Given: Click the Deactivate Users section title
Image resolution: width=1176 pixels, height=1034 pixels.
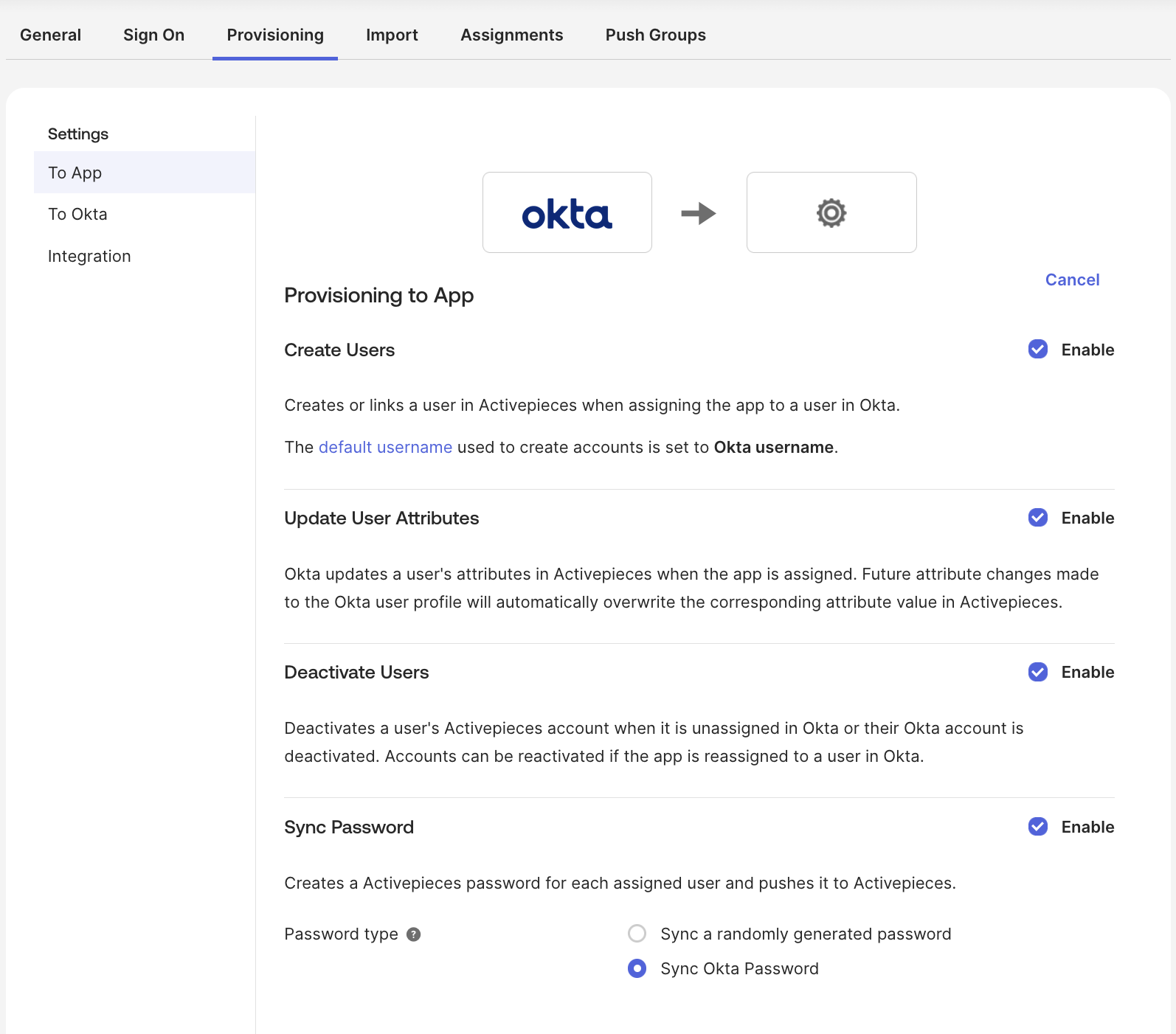Looking at the screenshot, I should (356, 672).
